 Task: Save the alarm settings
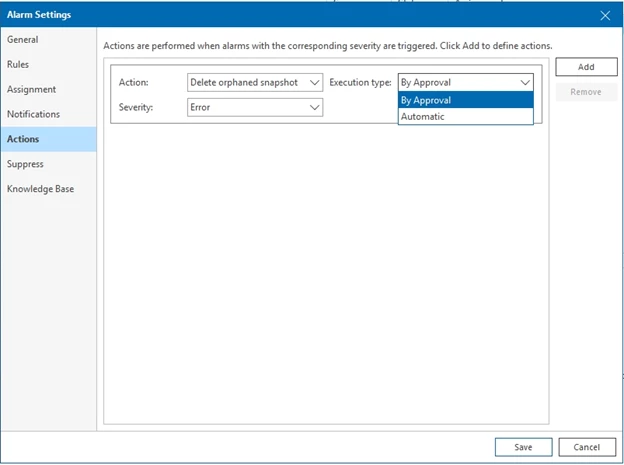[523, 447]
